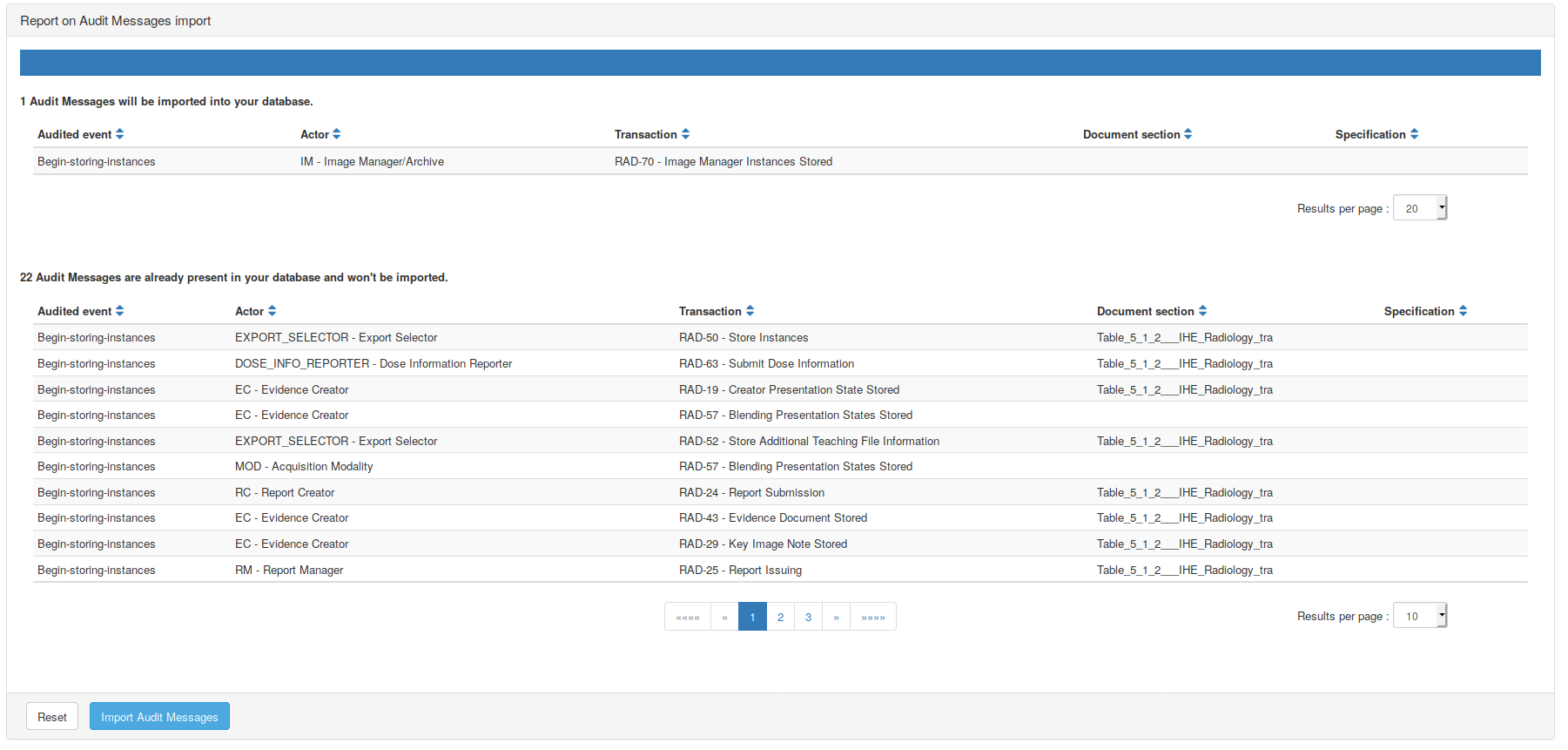Sort top table by Actor column
The width and height of the screenshot is (1568, 750).
[337, 134]
